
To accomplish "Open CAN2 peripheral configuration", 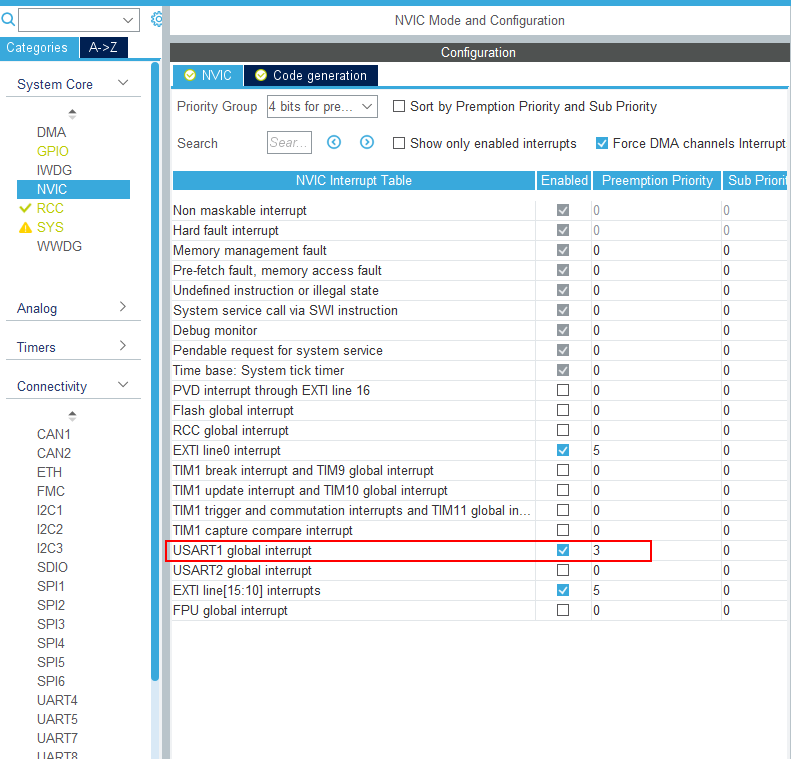I will coord(53,453).
